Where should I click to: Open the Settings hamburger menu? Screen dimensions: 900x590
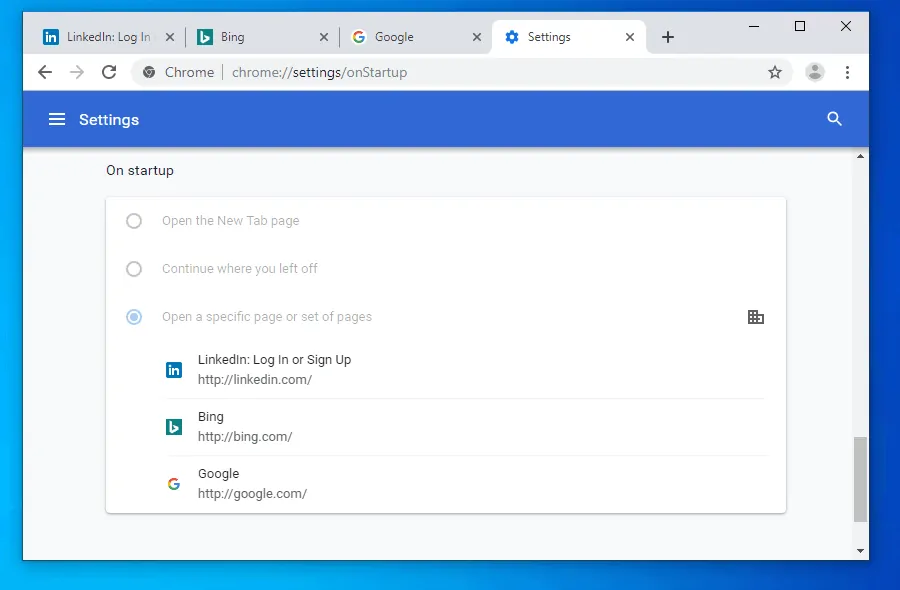pyautogui.click(x=57, y=119)
